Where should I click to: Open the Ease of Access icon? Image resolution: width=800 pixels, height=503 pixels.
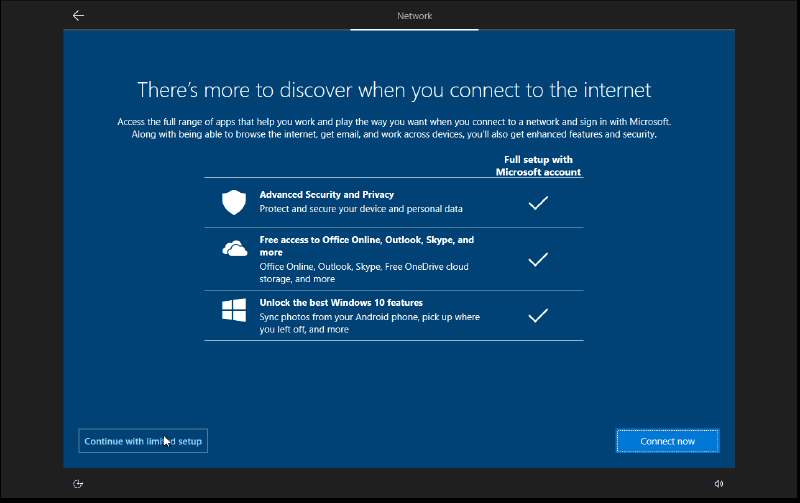[78, 484]
